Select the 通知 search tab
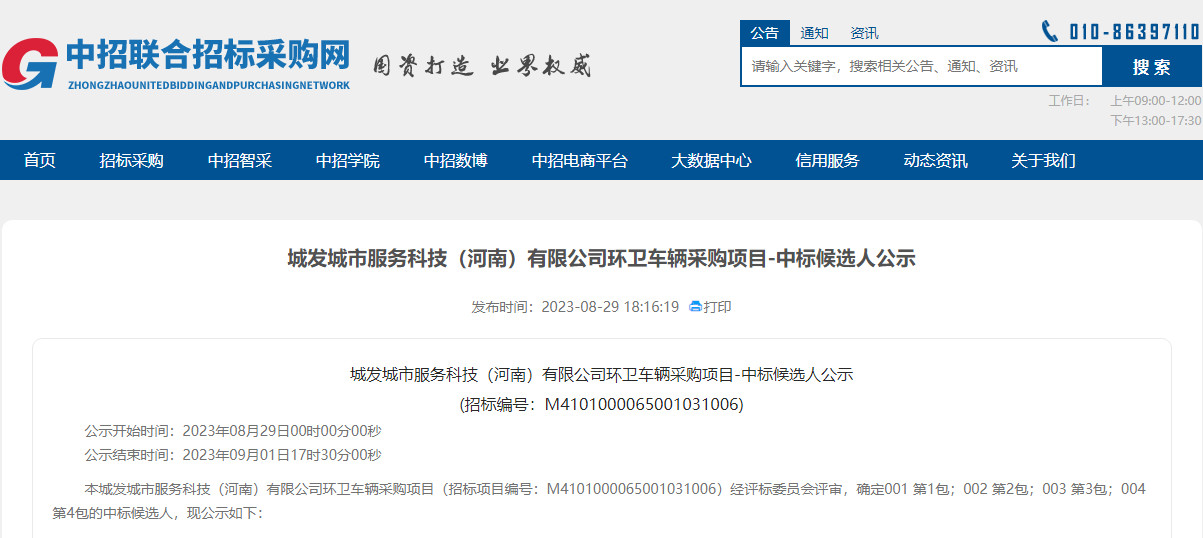Screen dimensions: 1203x538 pyautogui.click(x=815, y=33)
